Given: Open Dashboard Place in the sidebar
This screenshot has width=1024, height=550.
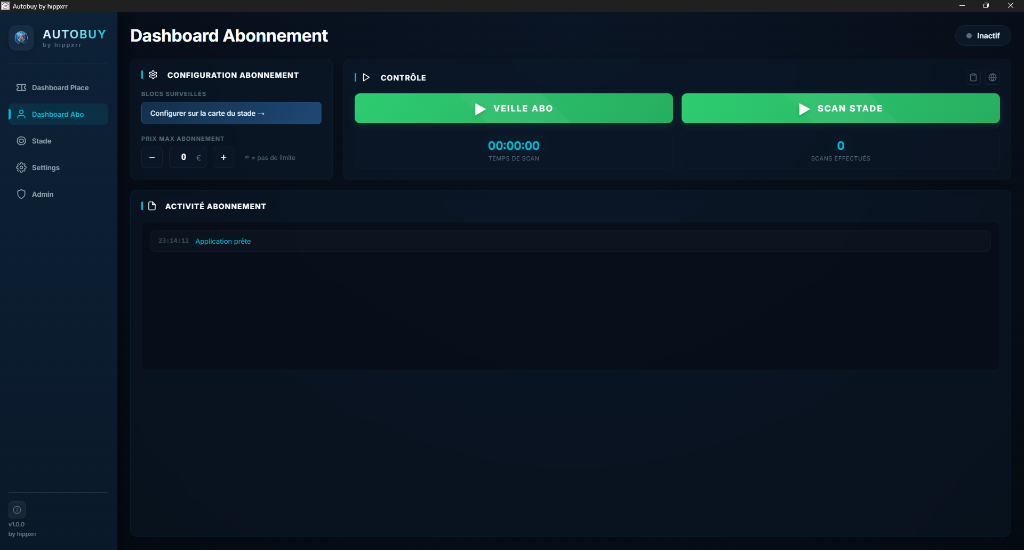Looking at the screenshot, I should (x=58, y=88).
